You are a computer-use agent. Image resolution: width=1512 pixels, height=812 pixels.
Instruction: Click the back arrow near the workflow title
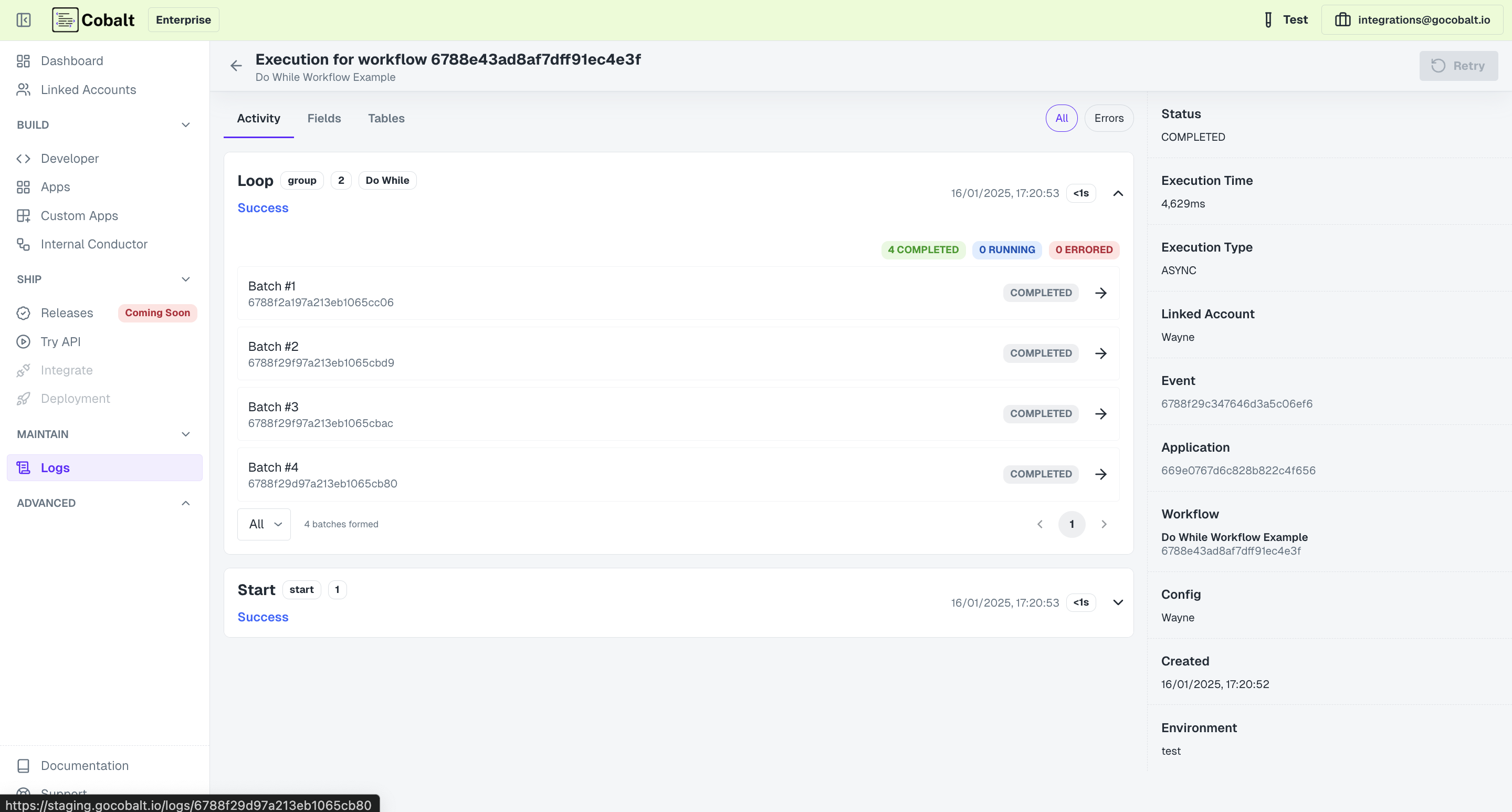236,65
